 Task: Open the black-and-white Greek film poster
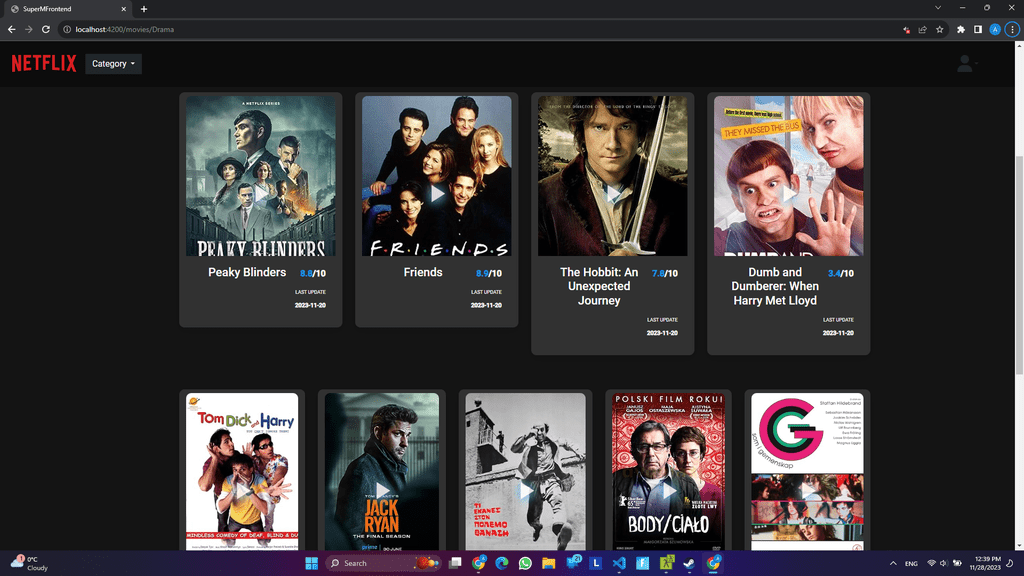coord(526,472)
